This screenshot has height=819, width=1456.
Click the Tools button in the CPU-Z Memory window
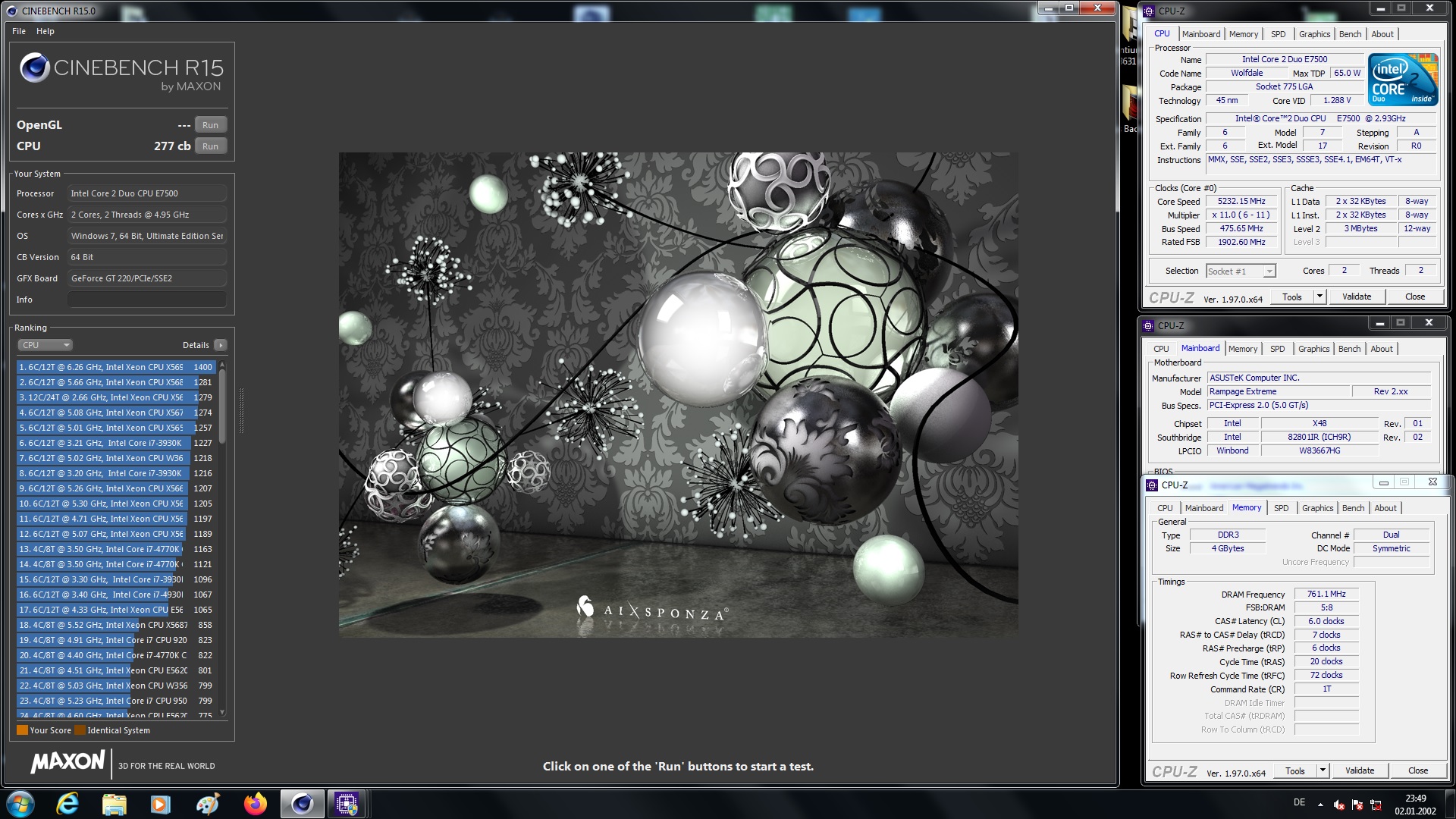click(1294, 770)
